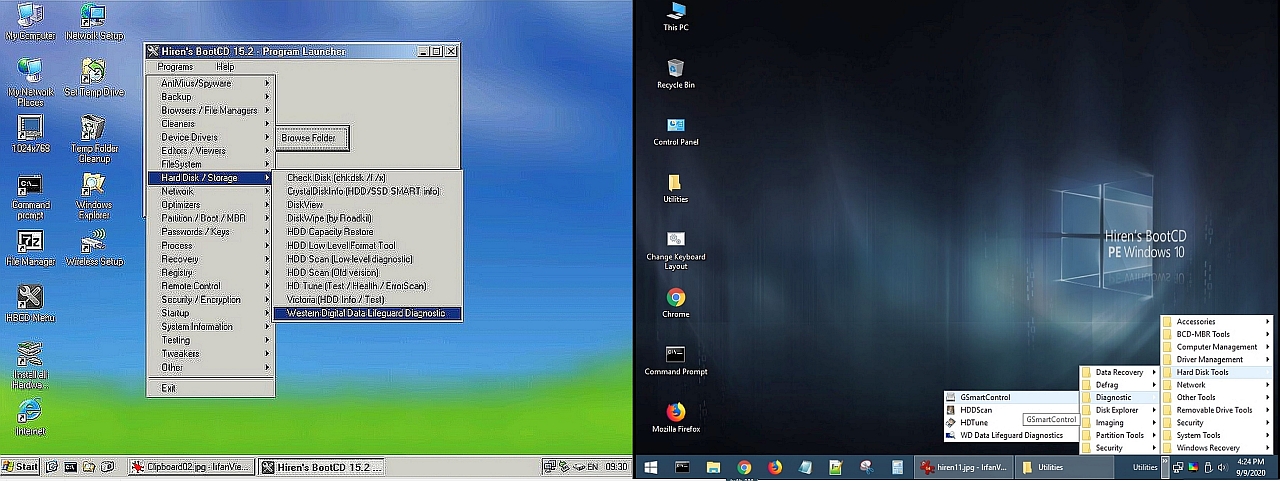
Task: Click volume speaker icon in Windows 10 tray
Action: click(1222, 467)
